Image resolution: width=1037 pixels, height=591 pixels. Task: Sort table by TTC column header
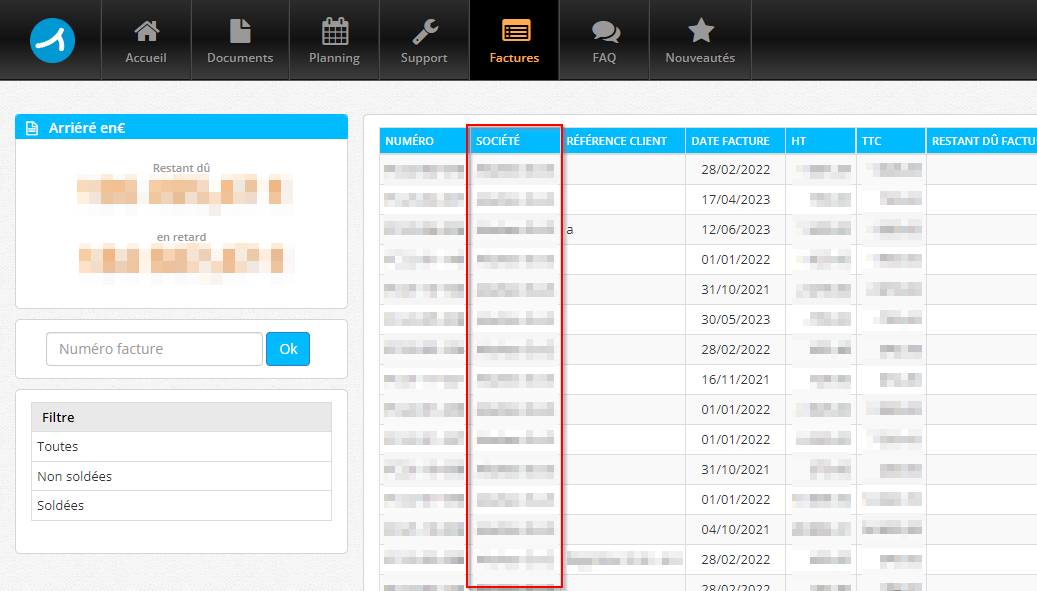click(871, 141)
